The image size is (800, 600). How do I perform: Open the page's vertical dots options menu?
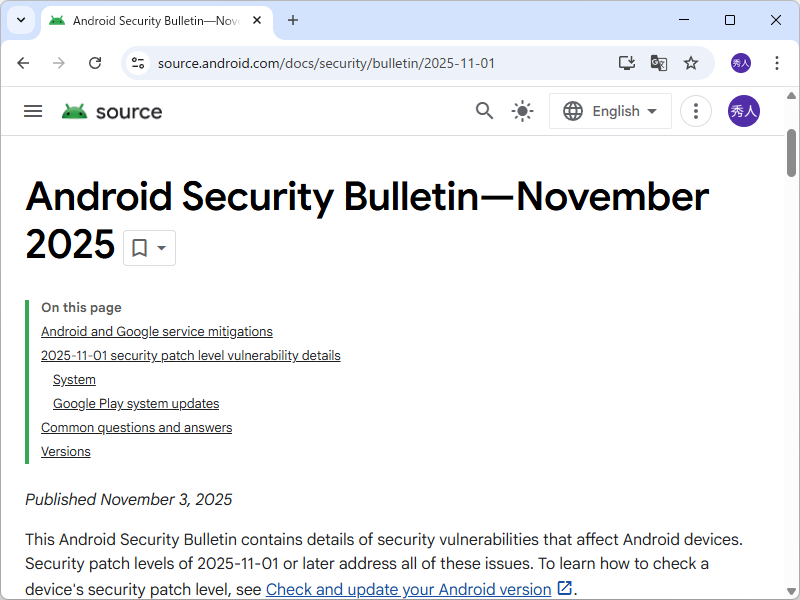pos(695,111)
